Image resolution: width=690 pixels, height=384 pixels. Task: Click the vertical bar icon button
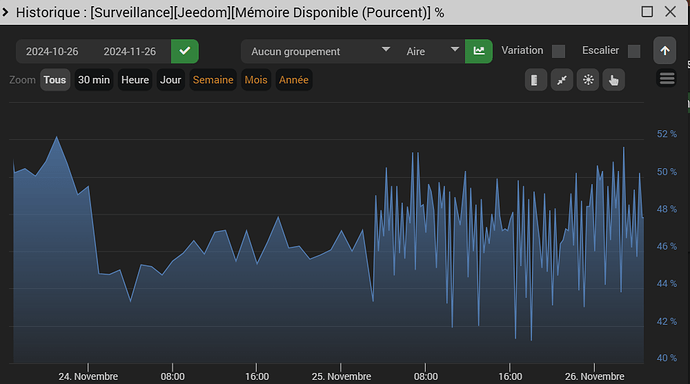536,80
